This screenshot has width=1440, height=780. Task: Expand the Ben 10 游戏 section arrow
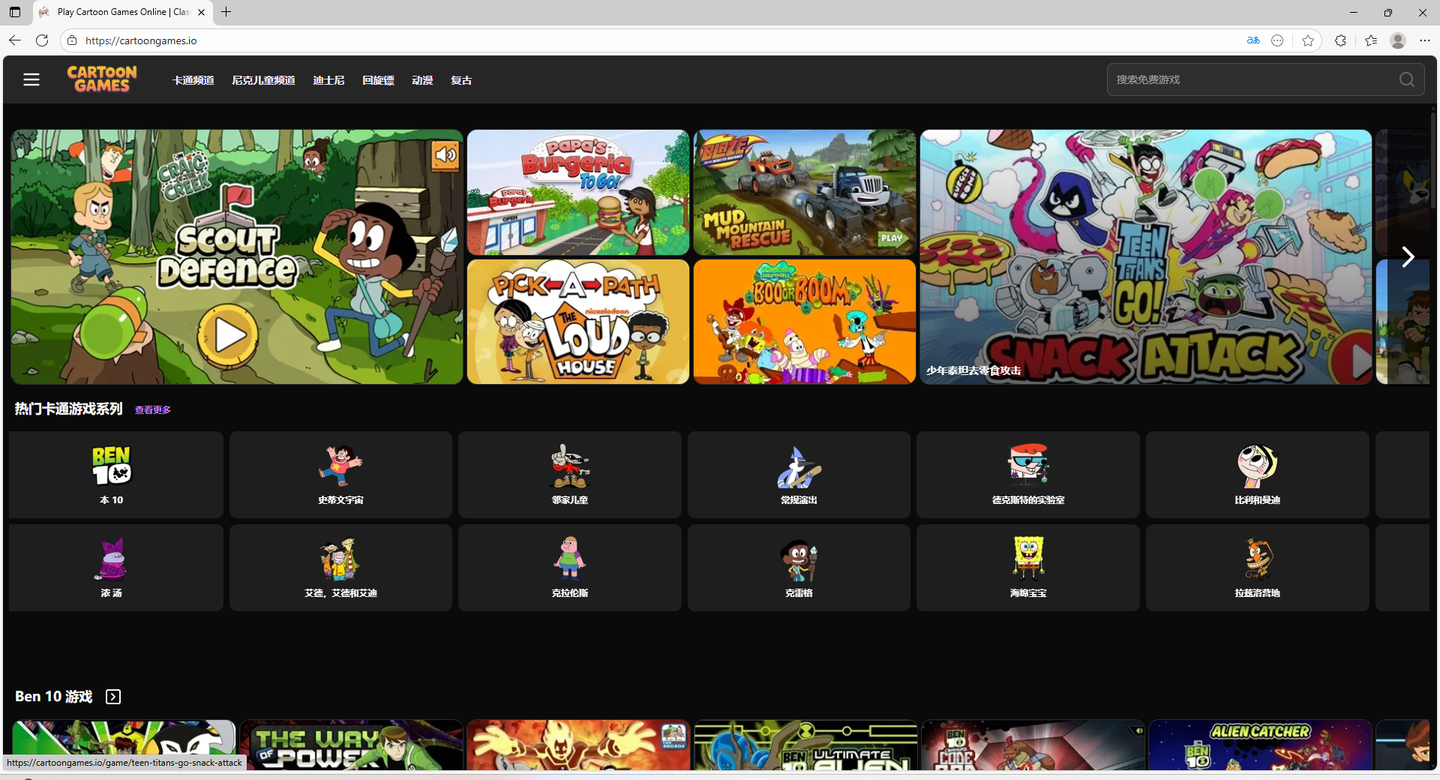coord(113,697)
